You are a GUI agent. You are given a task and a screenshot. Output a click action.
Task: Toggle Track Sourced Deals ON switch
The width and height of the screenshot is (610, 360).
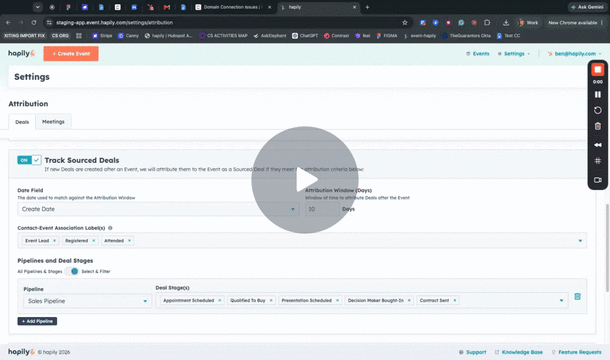pos(29,160)
